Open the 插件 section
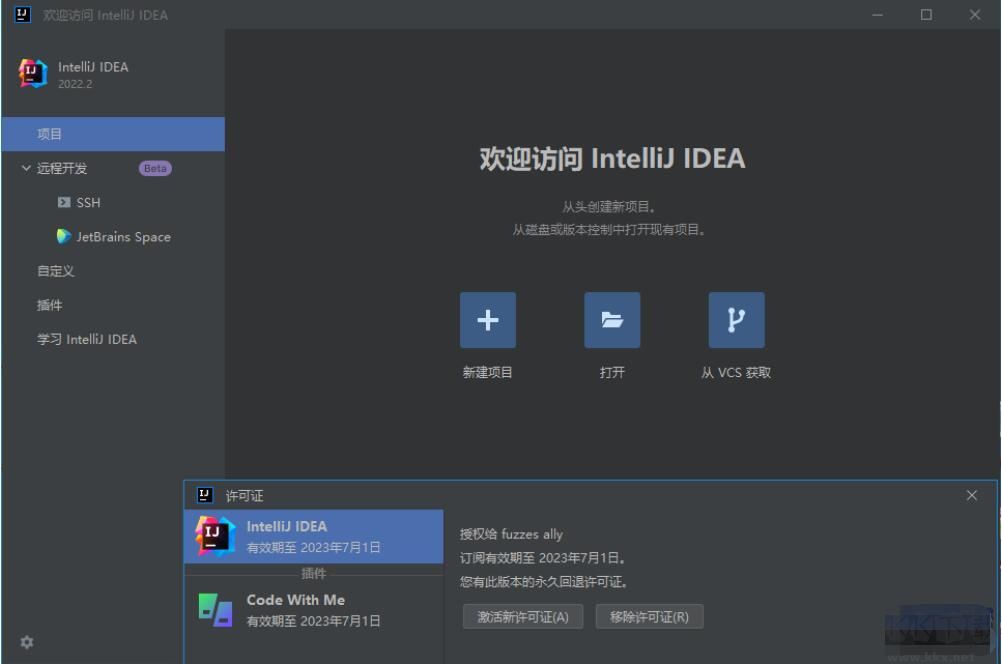 coord(46,304)
